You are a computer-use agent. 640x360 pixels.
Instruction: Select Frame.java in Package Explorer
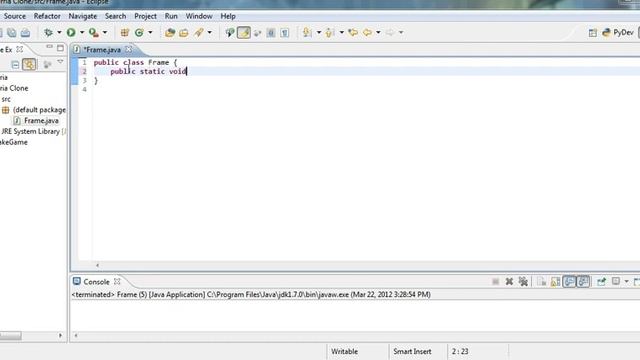tap(41, 121)
